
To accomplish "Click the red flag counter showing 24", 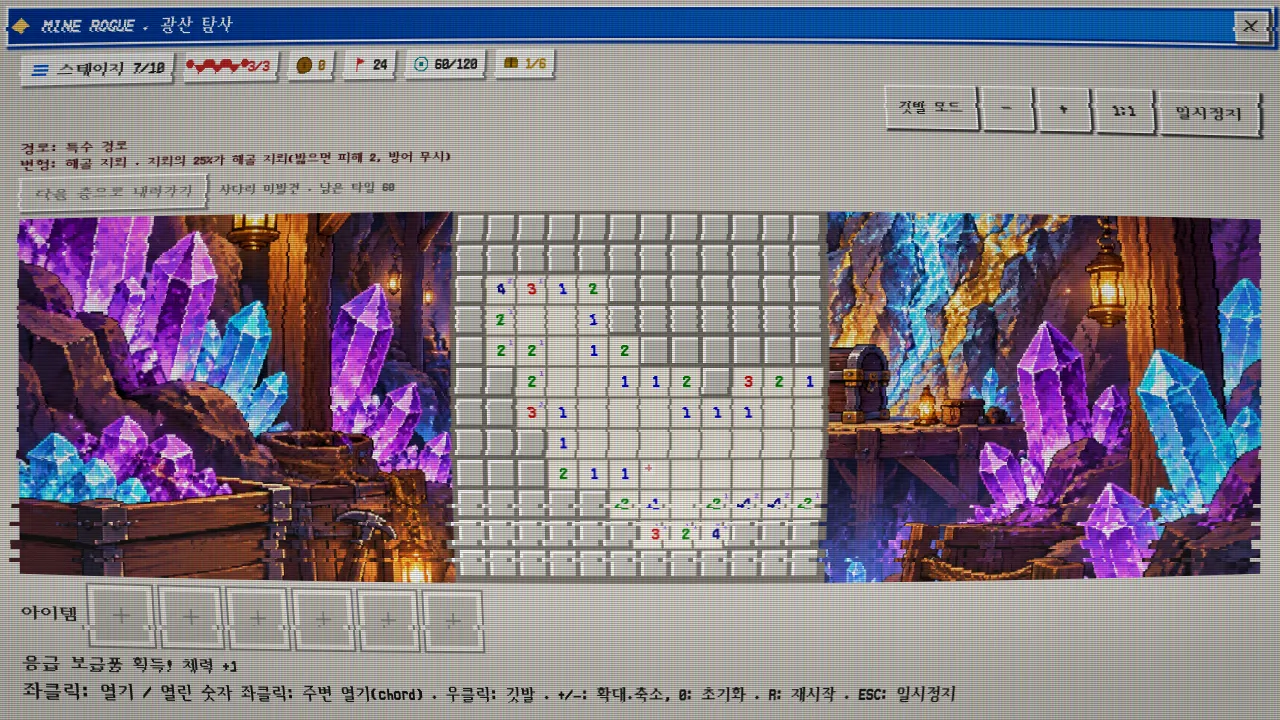I will (x=368, y=65).
